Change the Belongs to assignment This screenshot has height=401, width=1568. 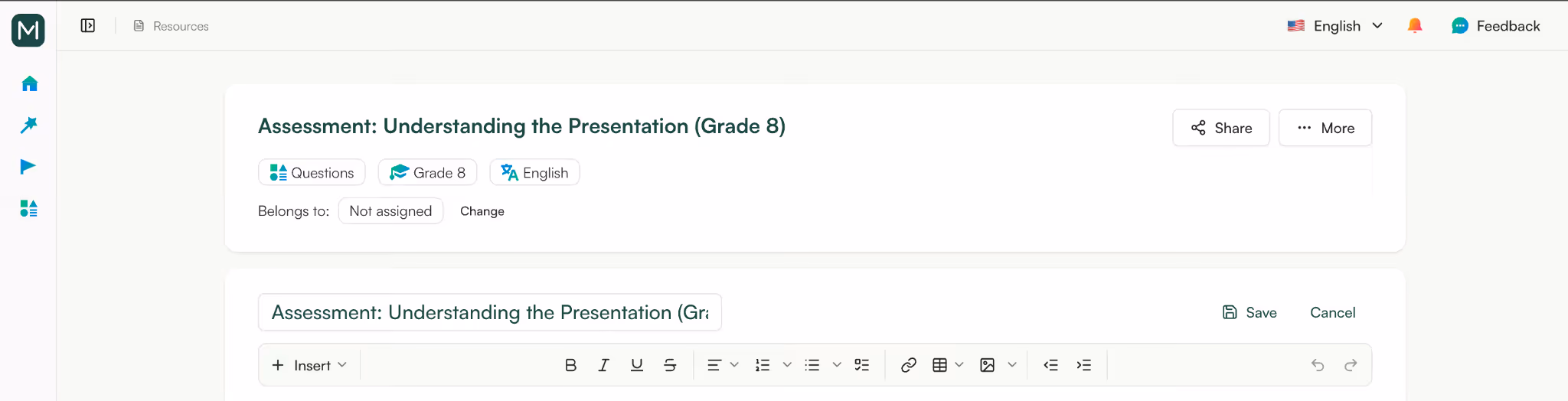click(x=482, y=211)
